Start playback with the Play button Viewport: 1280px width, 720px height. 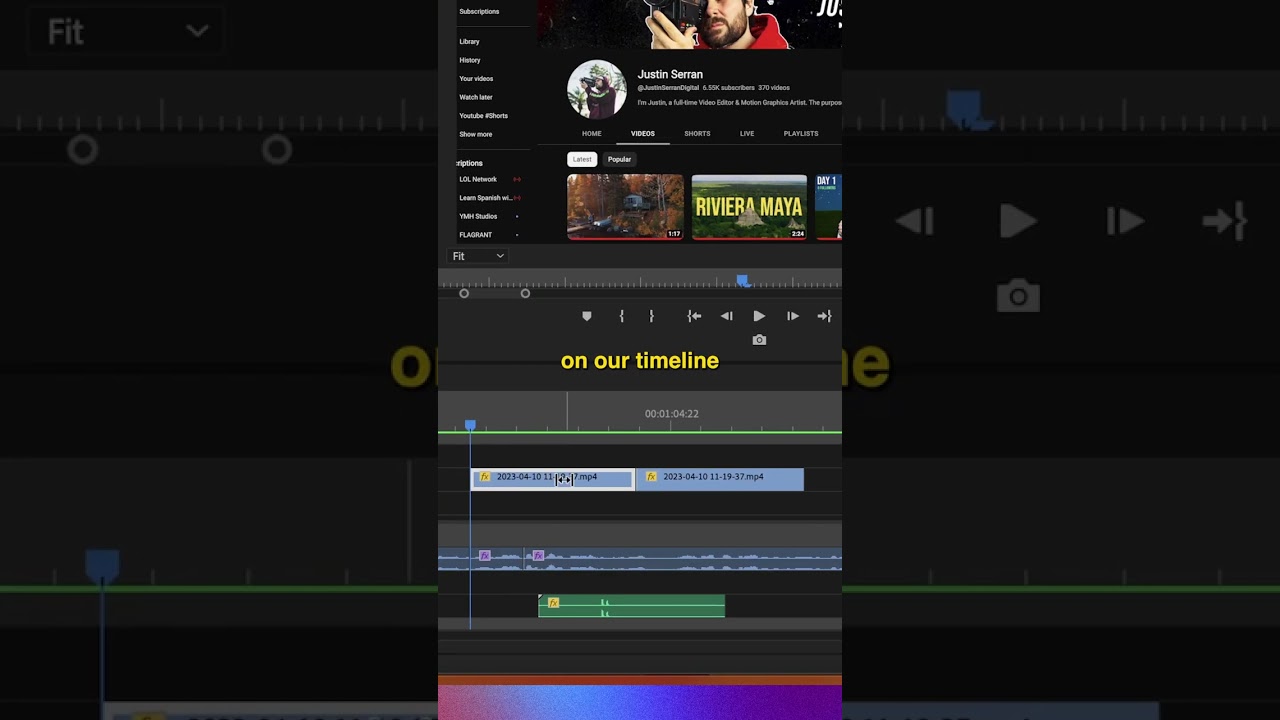(x=759, y=316)
